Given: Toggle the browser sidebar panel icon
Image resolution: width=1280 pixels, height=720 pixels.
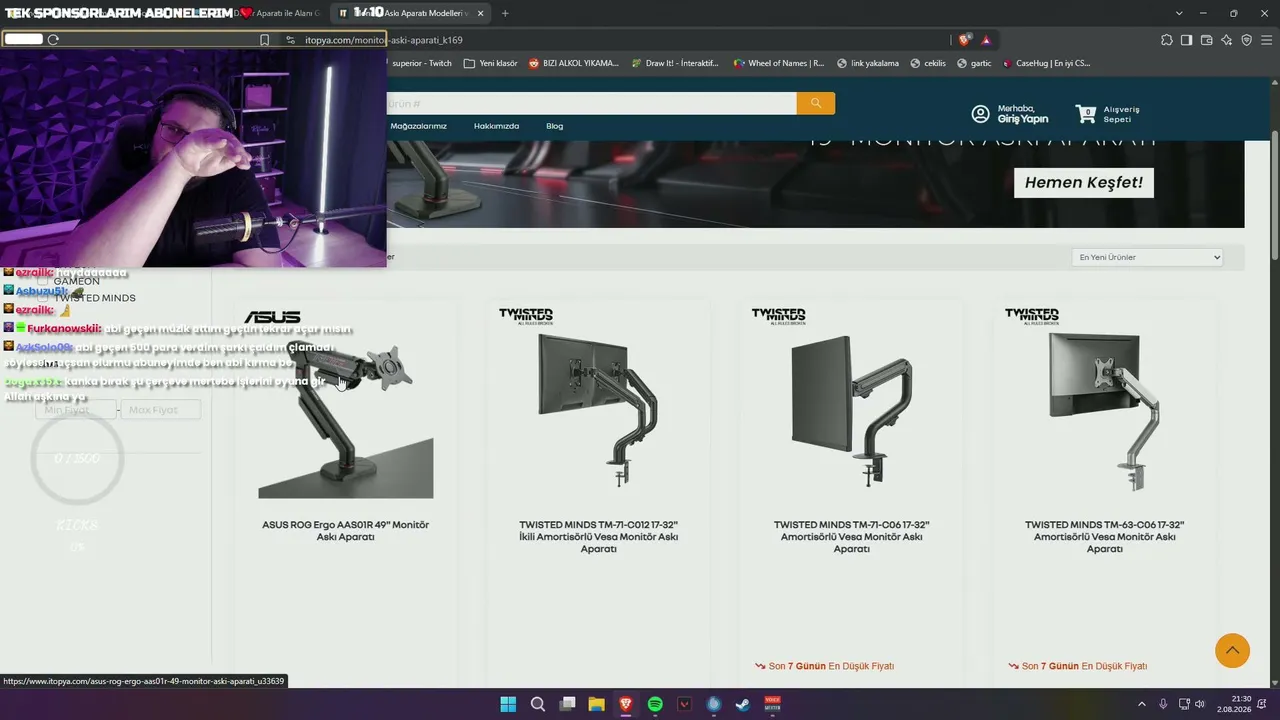Looking at the screenshot, I should pyautogui.click(x=1186, y=40).
